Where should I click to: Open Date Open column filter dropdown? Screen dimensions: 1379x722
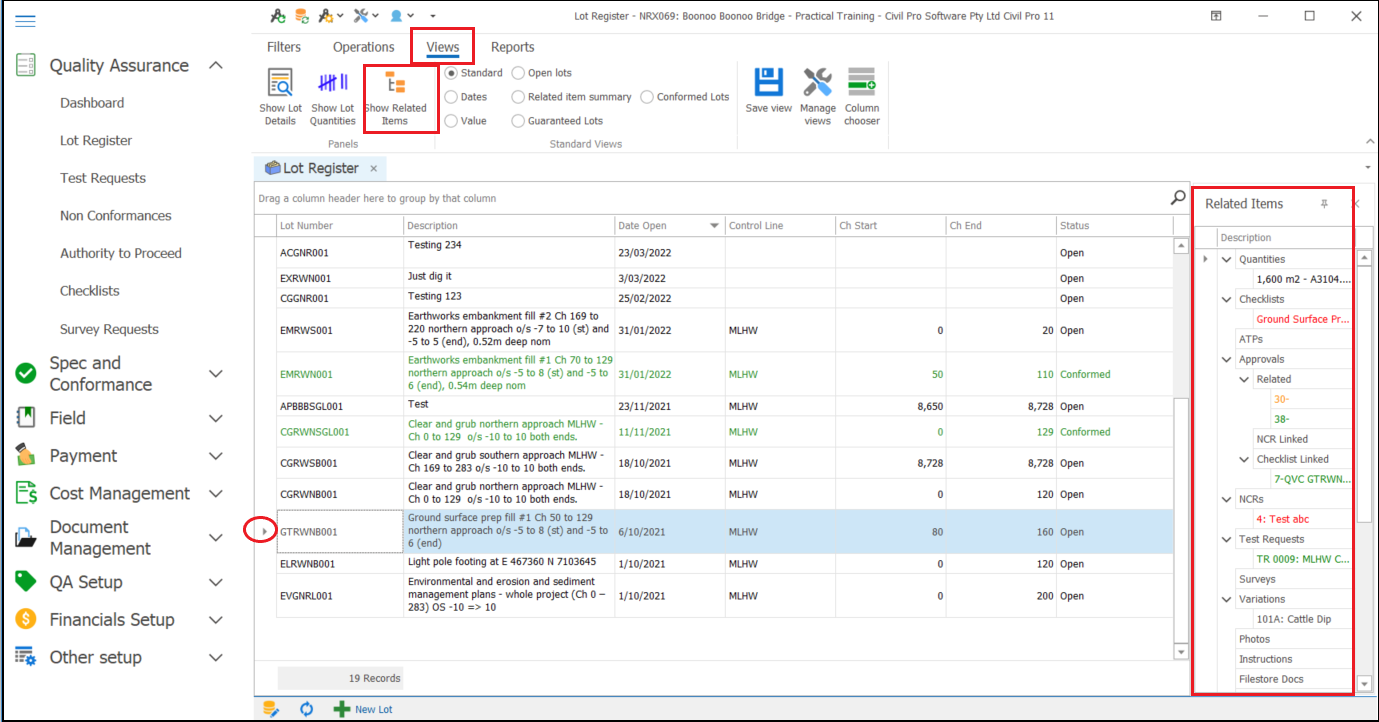click(714, 226)
